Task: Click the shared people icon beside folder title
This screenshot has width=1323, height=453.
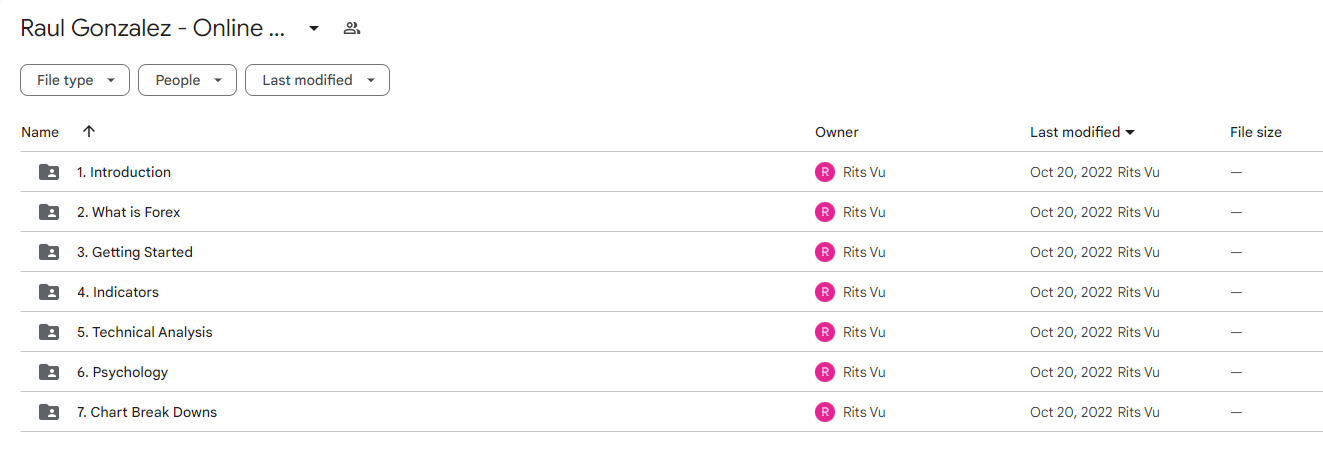Action: click(x=351, y=28)
